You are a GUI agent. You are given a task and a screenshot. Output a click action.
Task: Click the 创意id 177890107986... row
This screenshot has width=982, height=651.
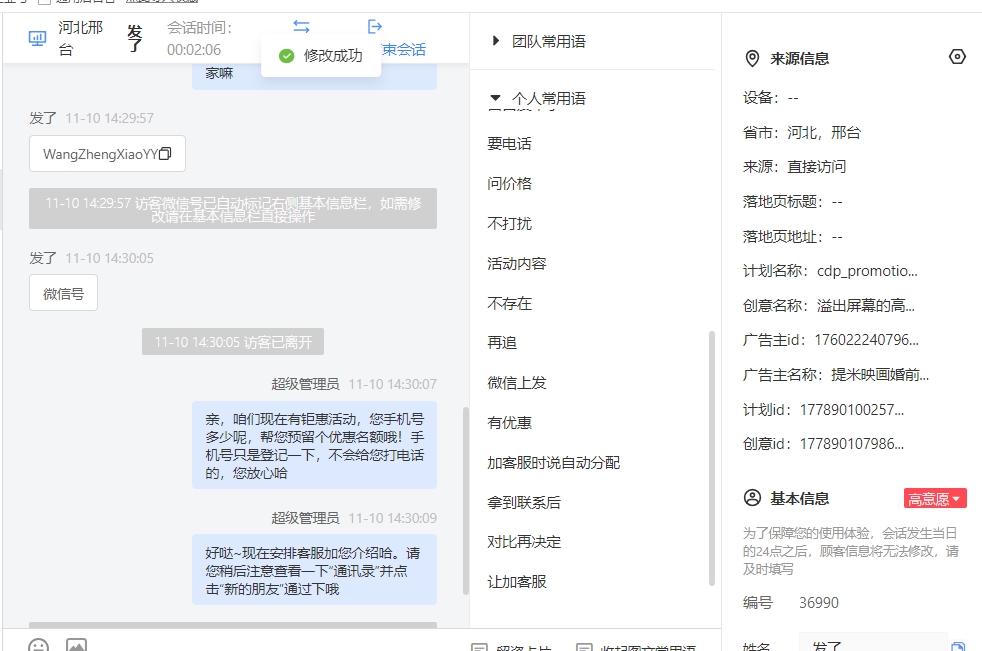(824, 444)
